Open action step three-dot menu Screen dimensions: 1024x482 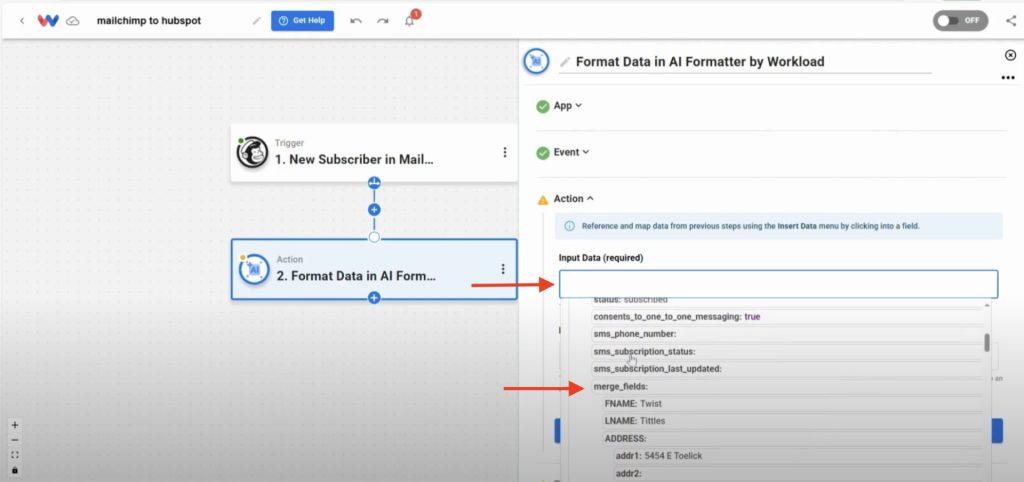pyautogui.click(x=502, y=269)
